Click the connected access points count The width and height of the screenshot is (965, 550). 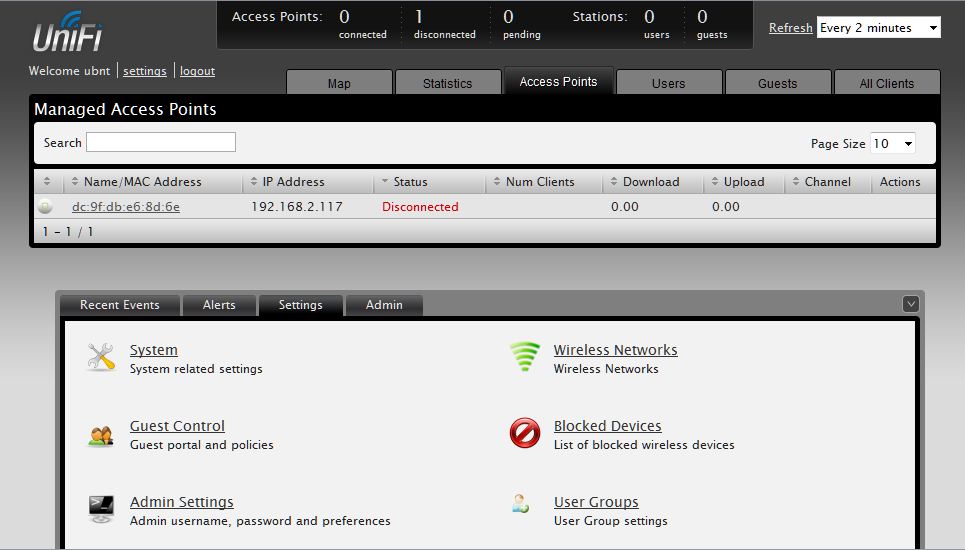click(x=344, y=17)
